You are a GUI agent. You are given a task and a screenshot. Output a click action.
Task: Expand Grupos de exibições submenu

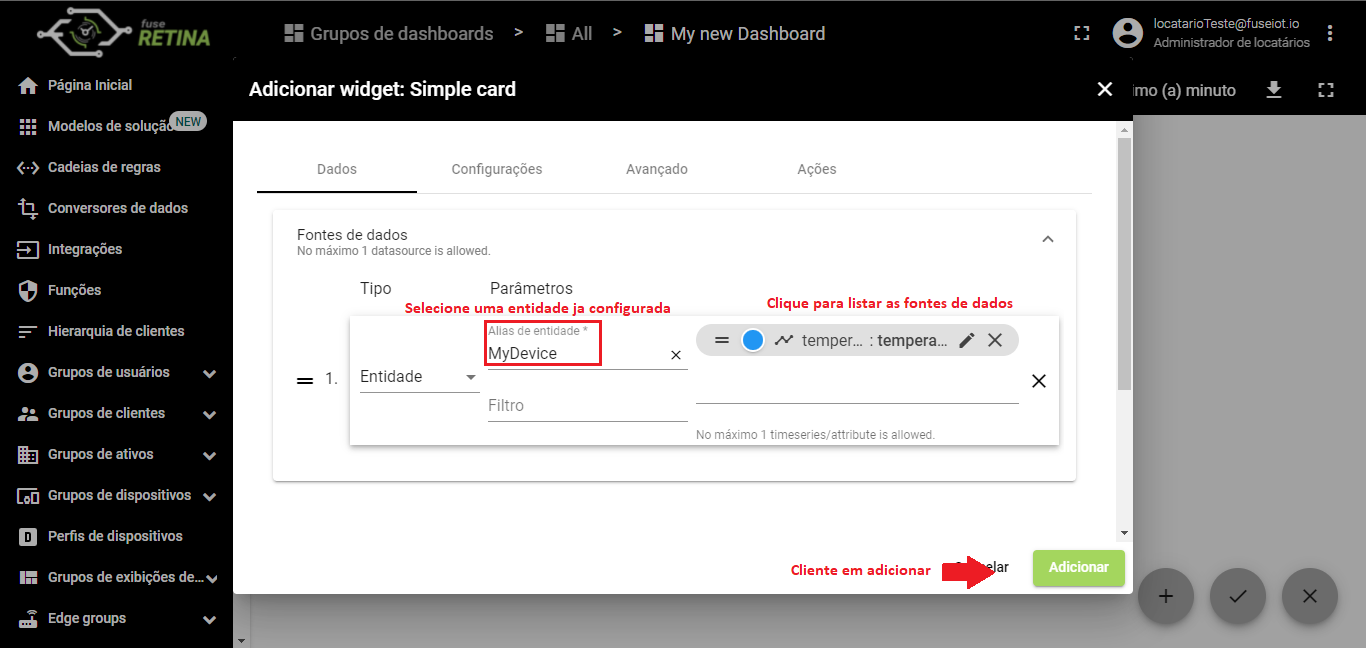tap(210, 578)
